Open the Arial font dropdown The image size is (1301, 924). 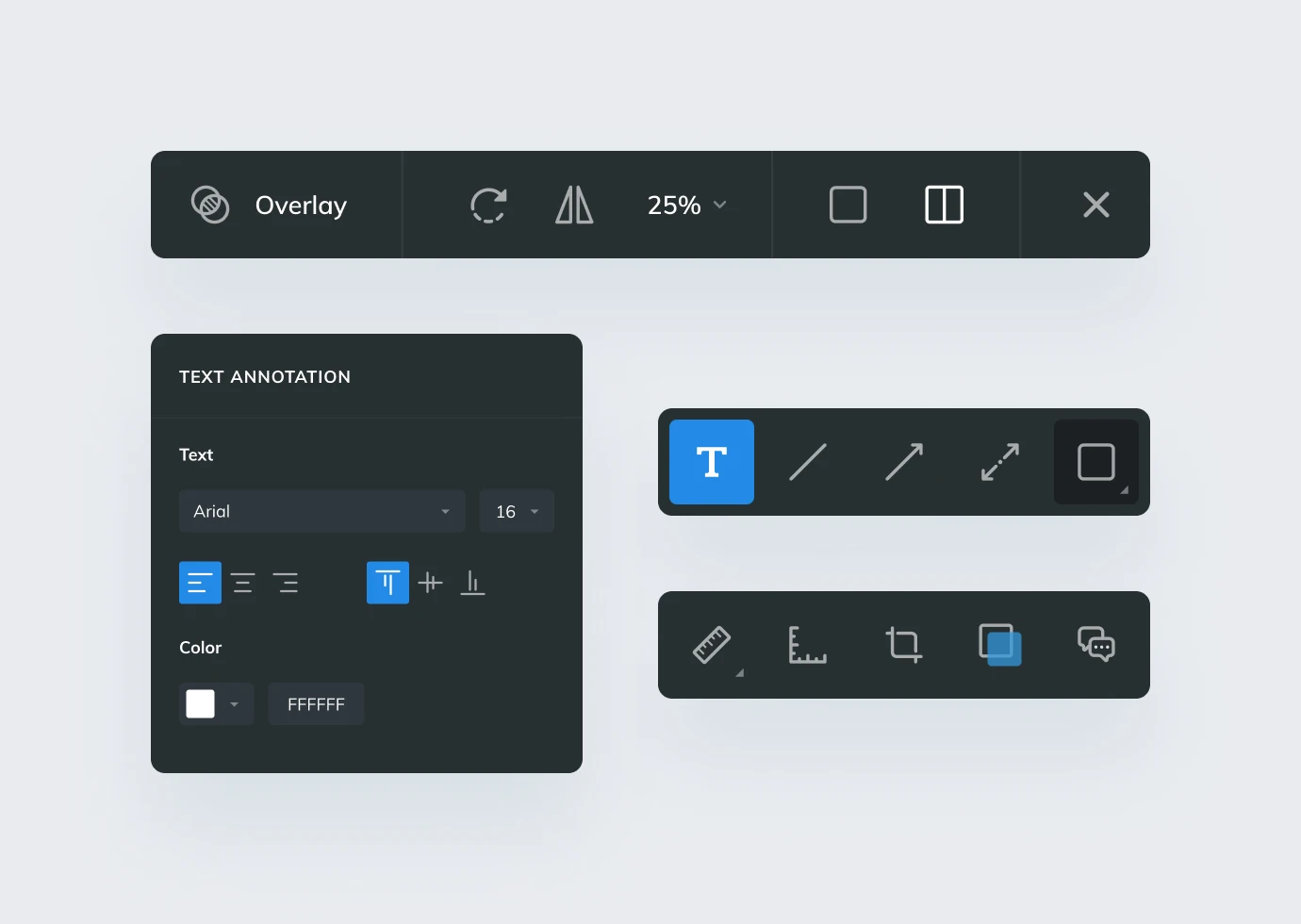point(321,511)
